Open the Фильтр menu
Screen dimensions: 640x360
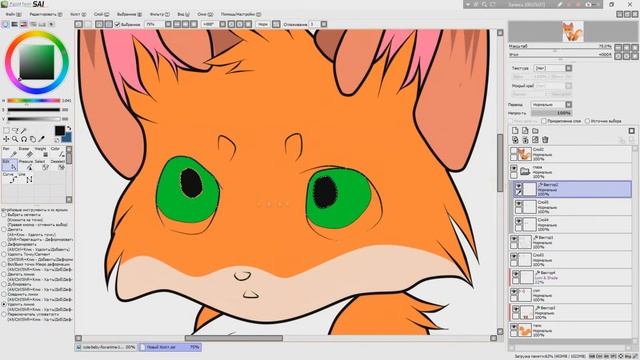pyautogui.click(x=159, y=14)
